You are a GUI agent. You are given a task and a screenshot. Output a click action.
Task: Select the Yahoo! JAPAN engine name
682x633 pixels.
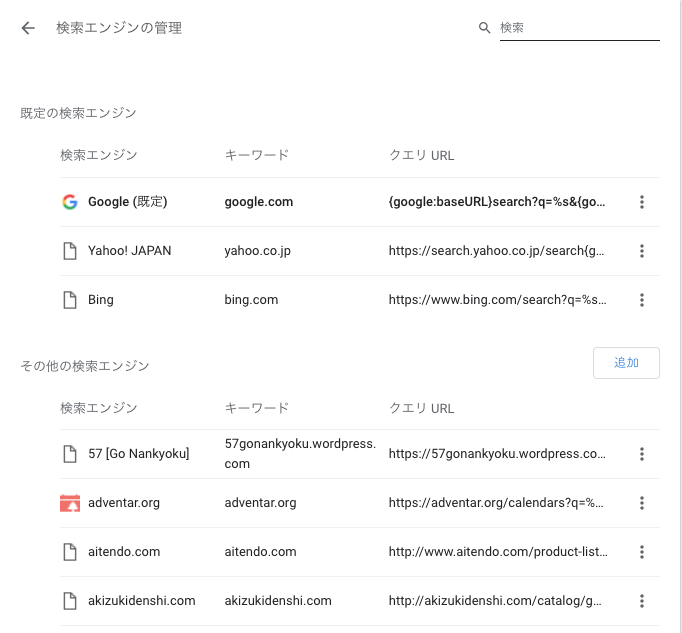pos(130,251)
